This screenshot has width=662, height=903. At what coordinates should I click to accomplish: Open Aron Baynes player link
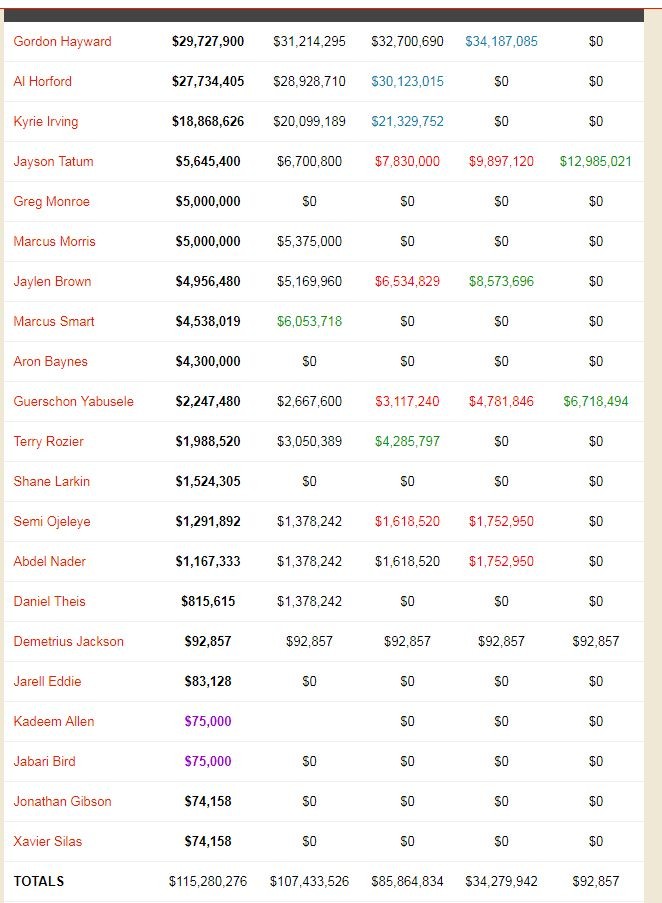[x=50, y=361]
